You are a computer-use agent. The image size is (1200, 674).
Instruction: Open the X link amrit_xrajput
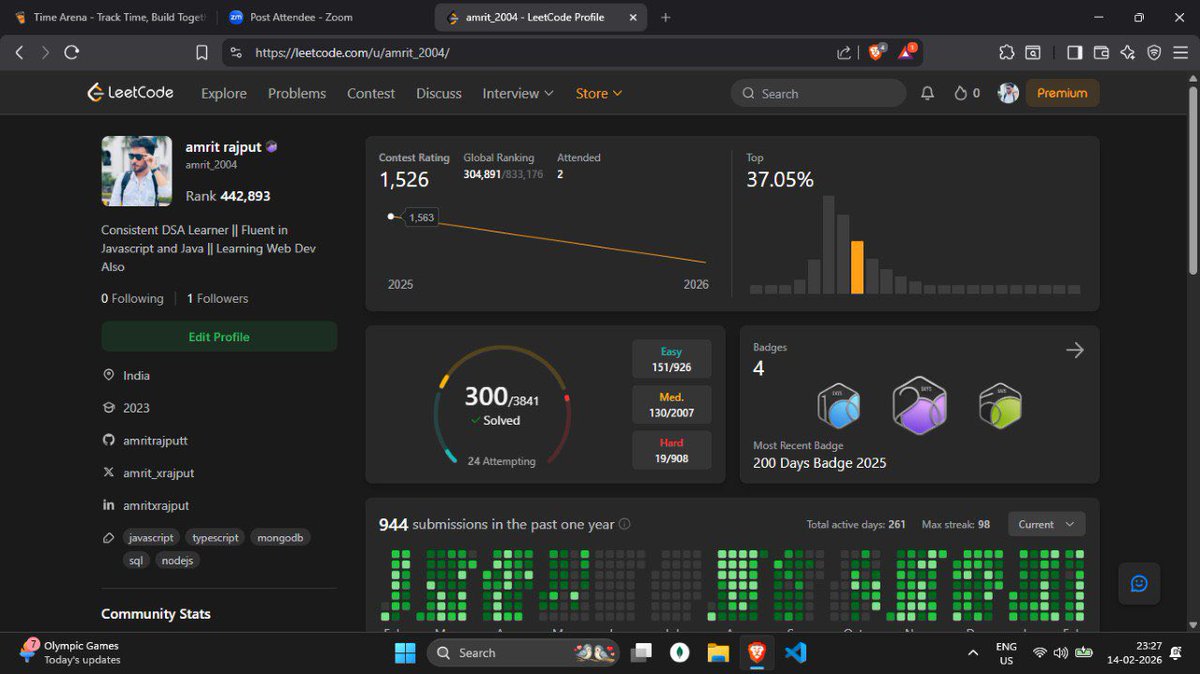point(158,473)
